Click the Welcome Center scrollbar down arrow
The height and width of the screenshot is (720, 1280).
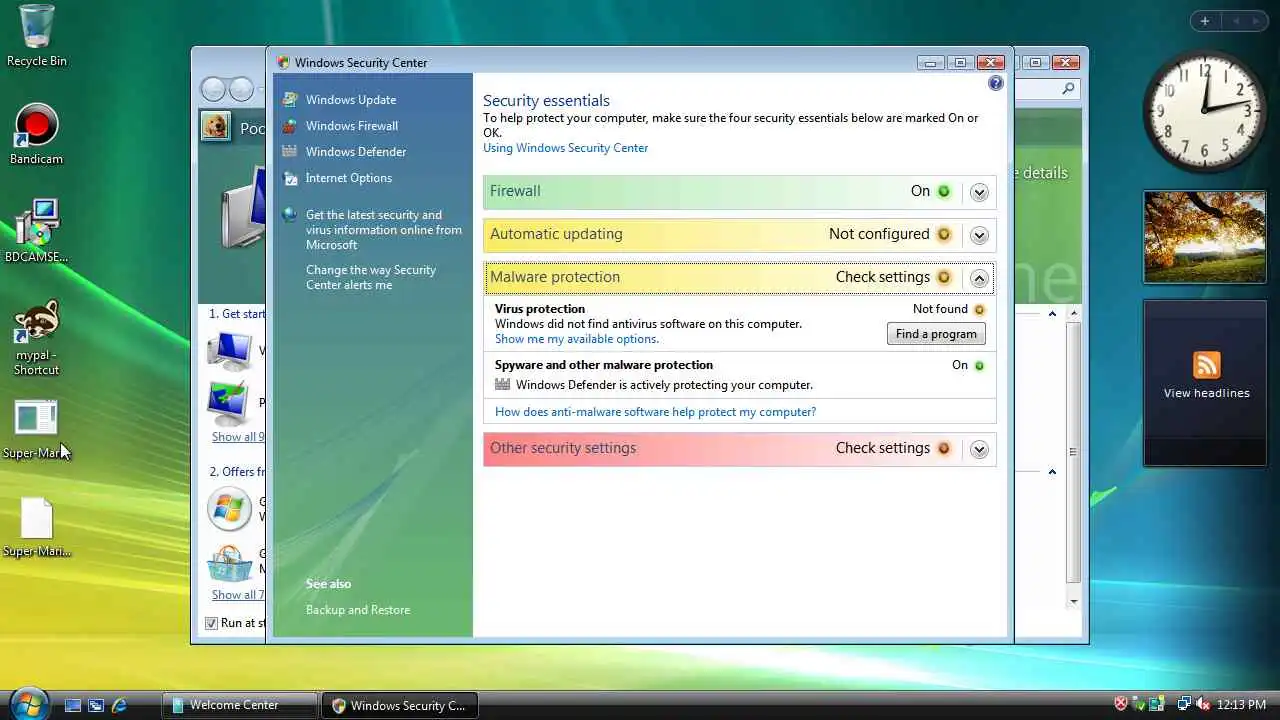pyautogui.click(x=1074, y=601)
